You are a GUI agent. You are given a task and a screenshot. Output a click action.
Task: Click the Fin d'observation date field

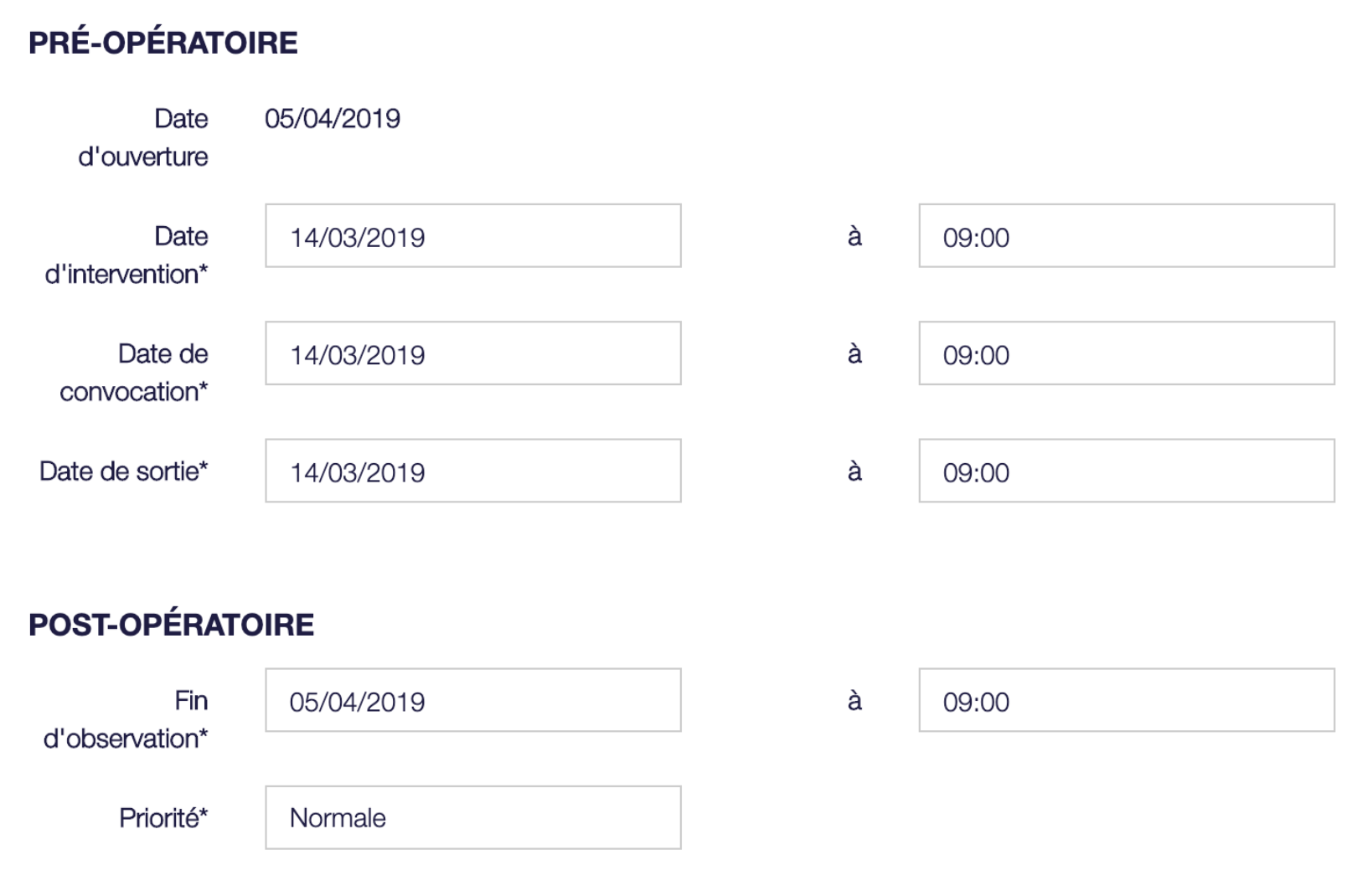(x=472, y=700)
